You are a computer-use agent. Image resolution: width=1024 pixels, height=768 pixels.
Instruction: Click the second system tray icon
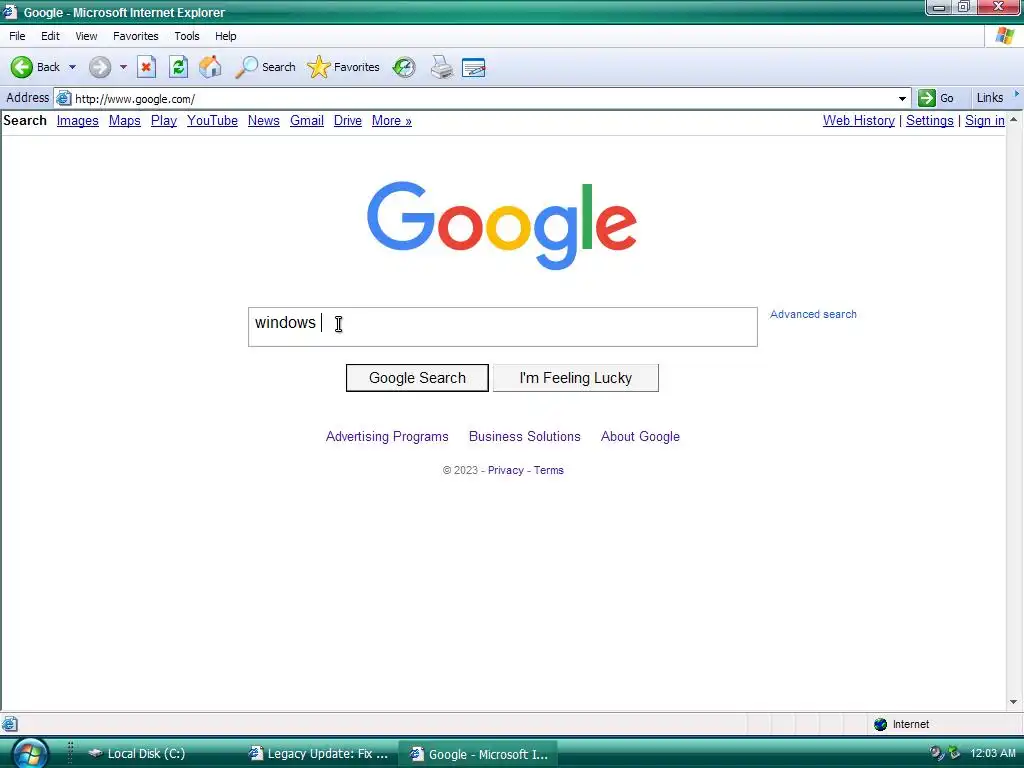click(x=954, y=753)
